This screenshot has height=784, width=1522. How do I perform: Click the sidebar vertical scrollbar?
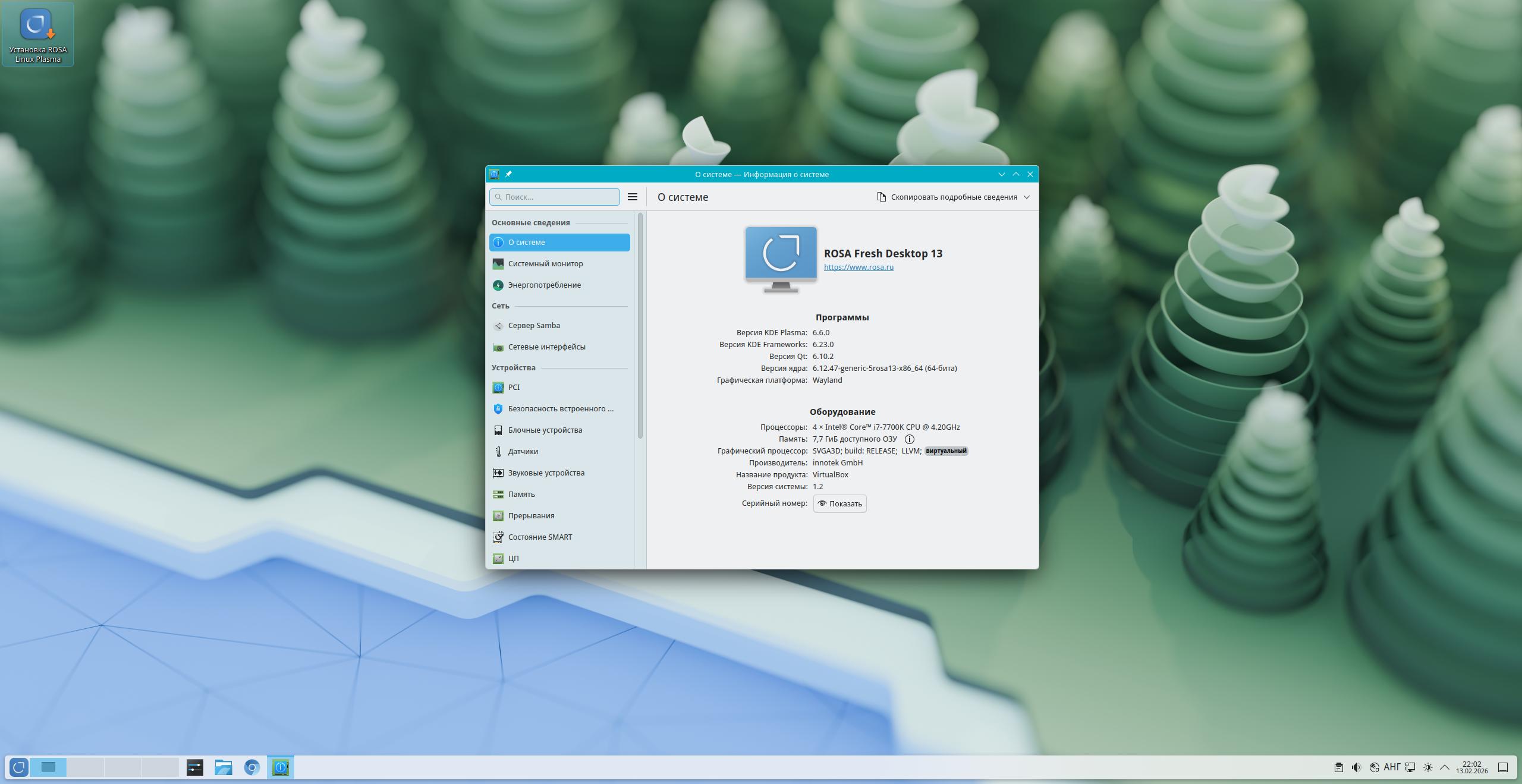click(x=640, y=326)
